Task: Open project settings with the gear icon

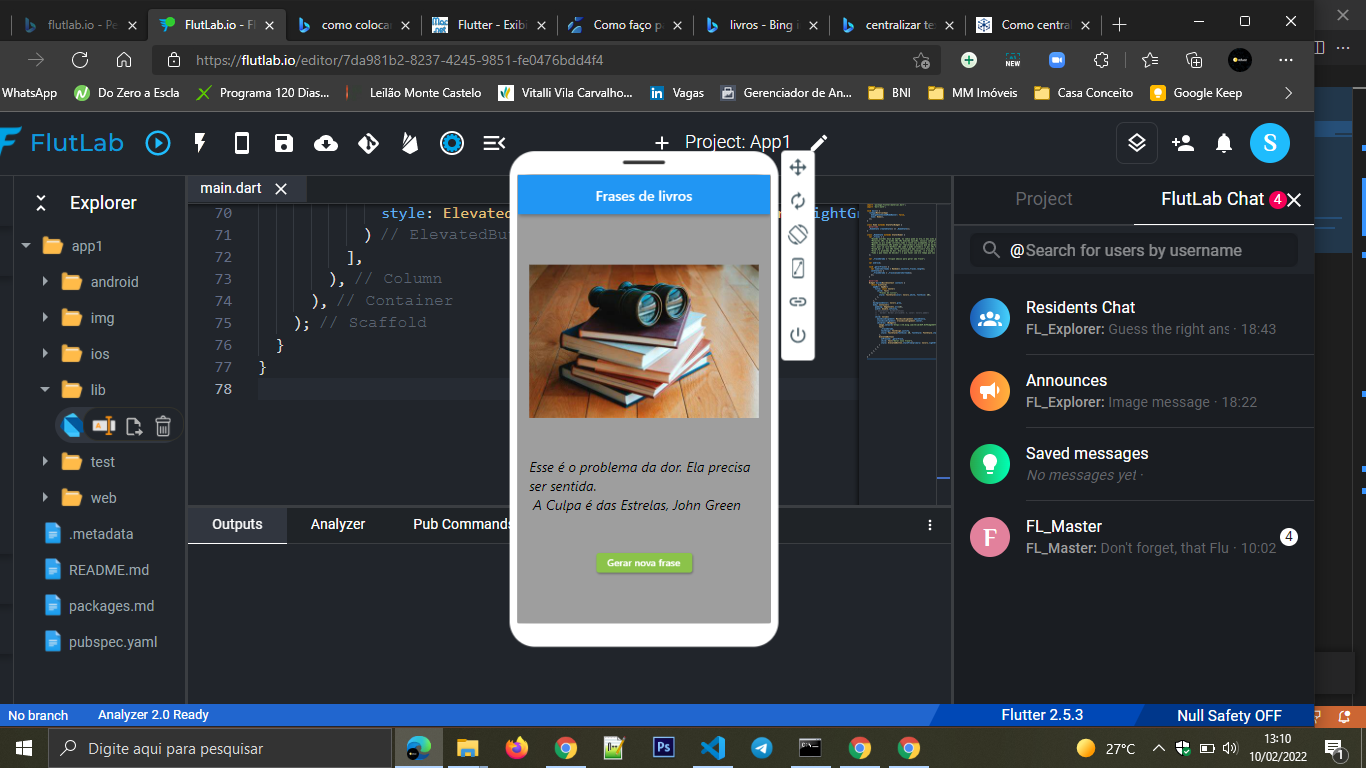Action: [x=452, y=143]
